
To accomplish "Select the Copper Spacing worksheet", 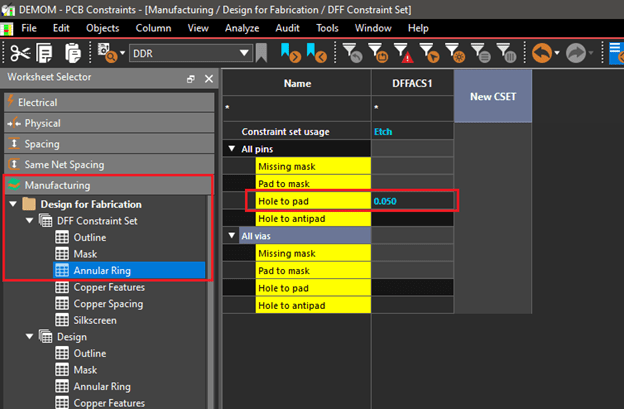I will click(x=108, y=304).
